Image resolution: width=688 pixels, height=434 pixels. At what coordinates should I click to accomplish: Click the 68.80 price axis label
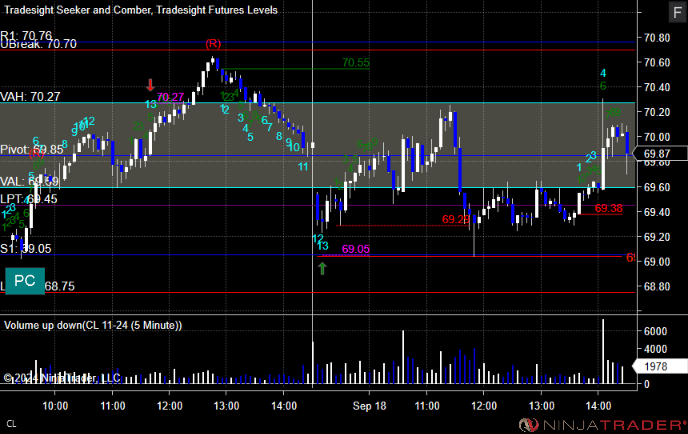point(657,287)
